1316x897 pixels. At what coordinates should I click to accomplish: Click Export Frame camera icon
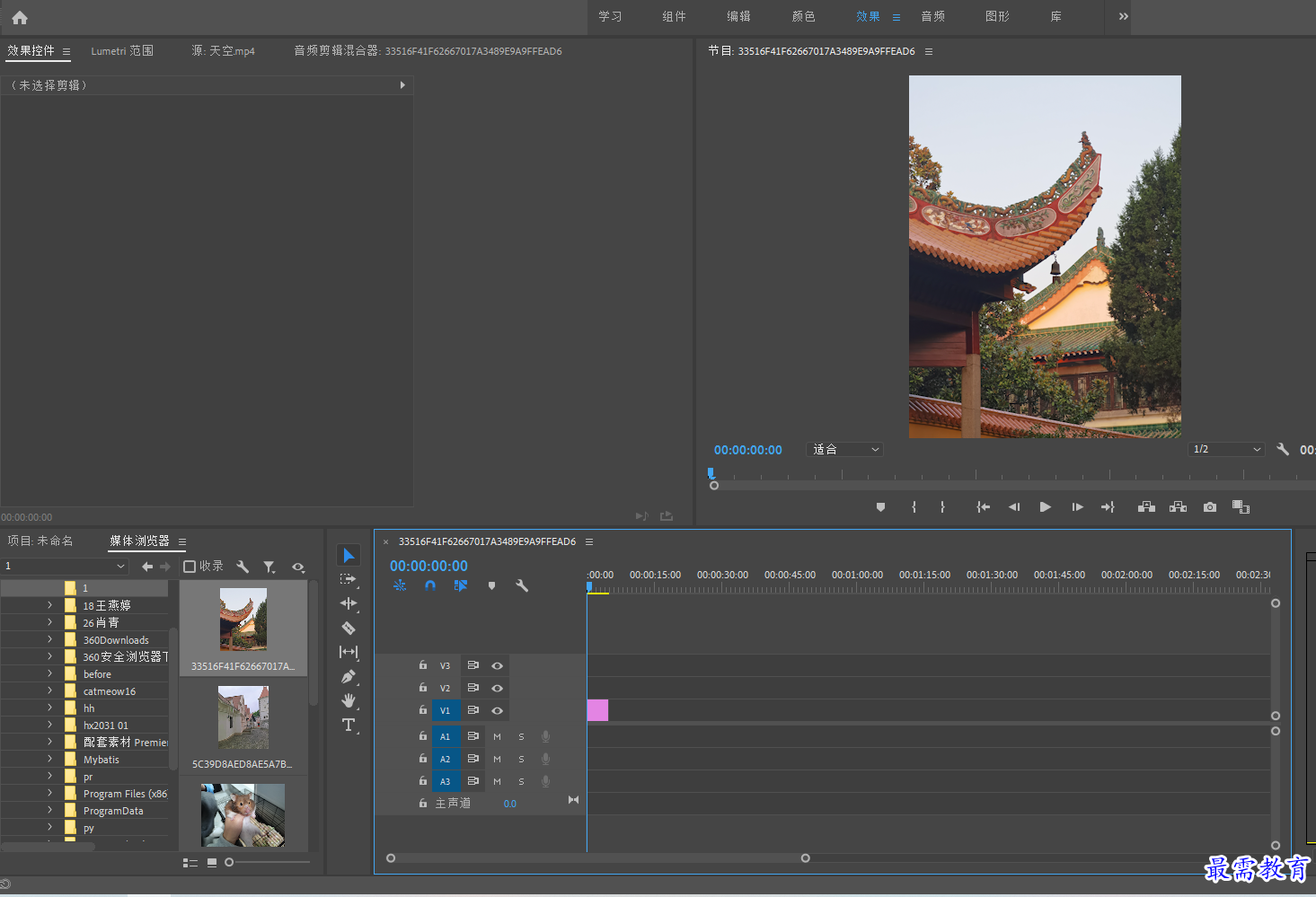coord(1210,507)
